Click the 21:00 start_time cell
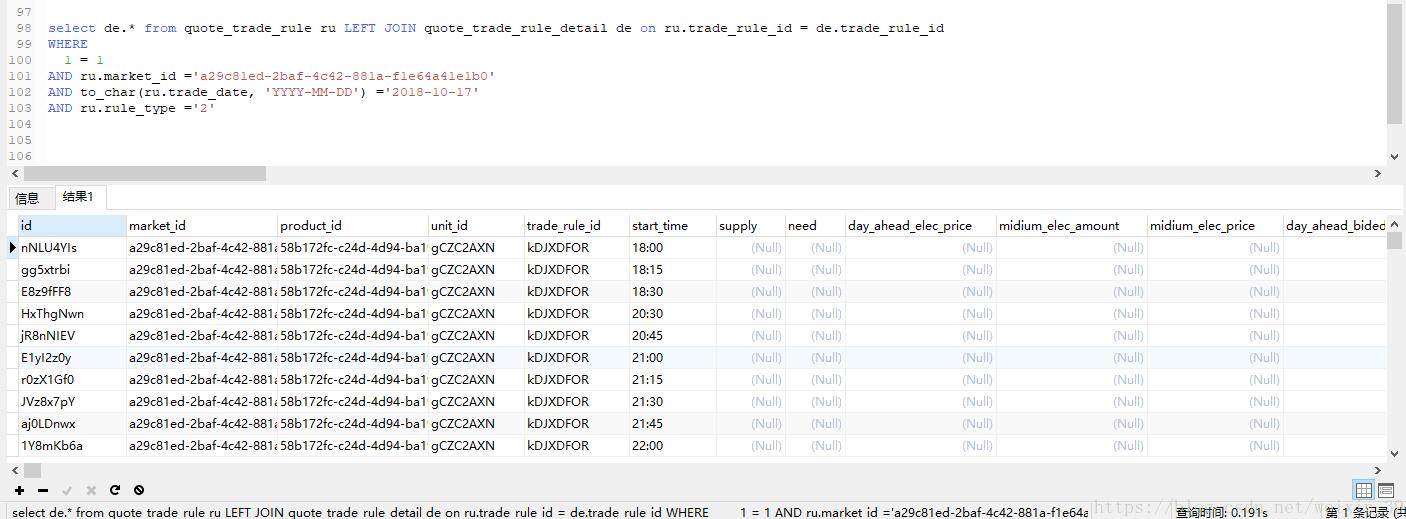The height and width of the screenshot is (519, 1406). point(647,358)
